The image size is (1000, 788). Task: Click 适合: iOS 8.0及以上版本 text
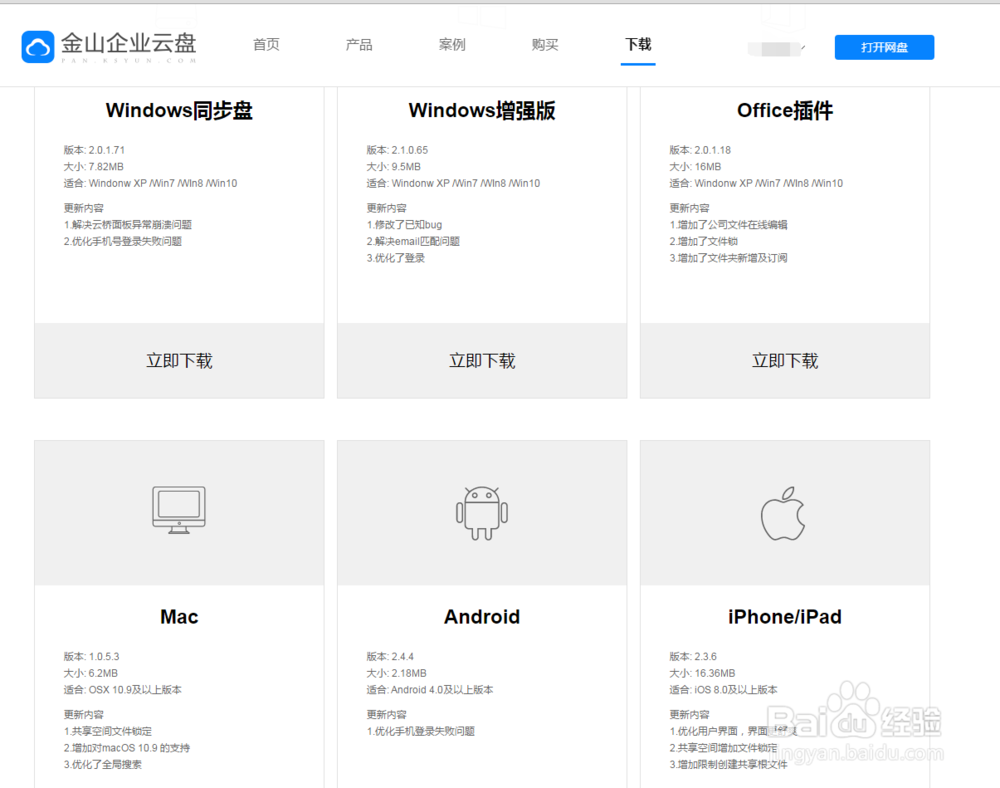(x=723, y=689)
